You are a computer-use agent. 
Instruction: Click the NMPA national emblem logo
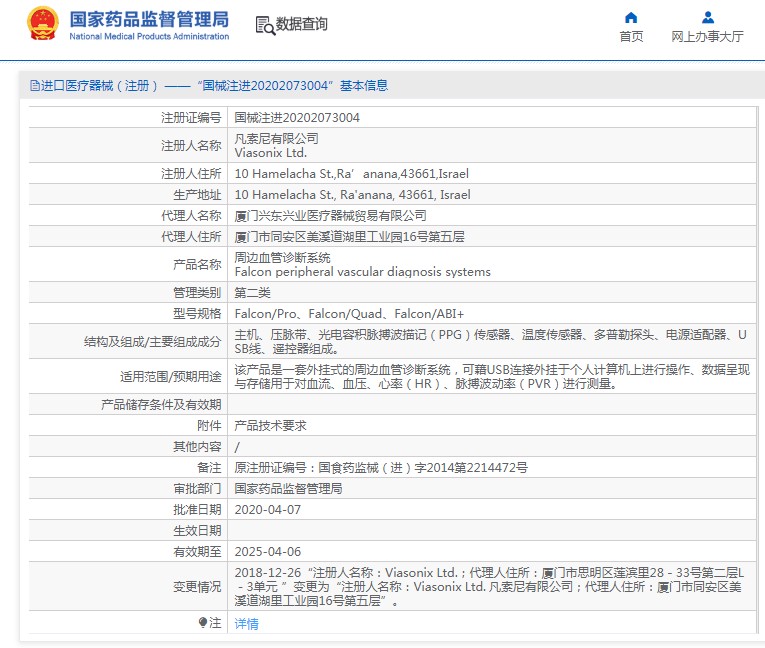click(43, 24)
